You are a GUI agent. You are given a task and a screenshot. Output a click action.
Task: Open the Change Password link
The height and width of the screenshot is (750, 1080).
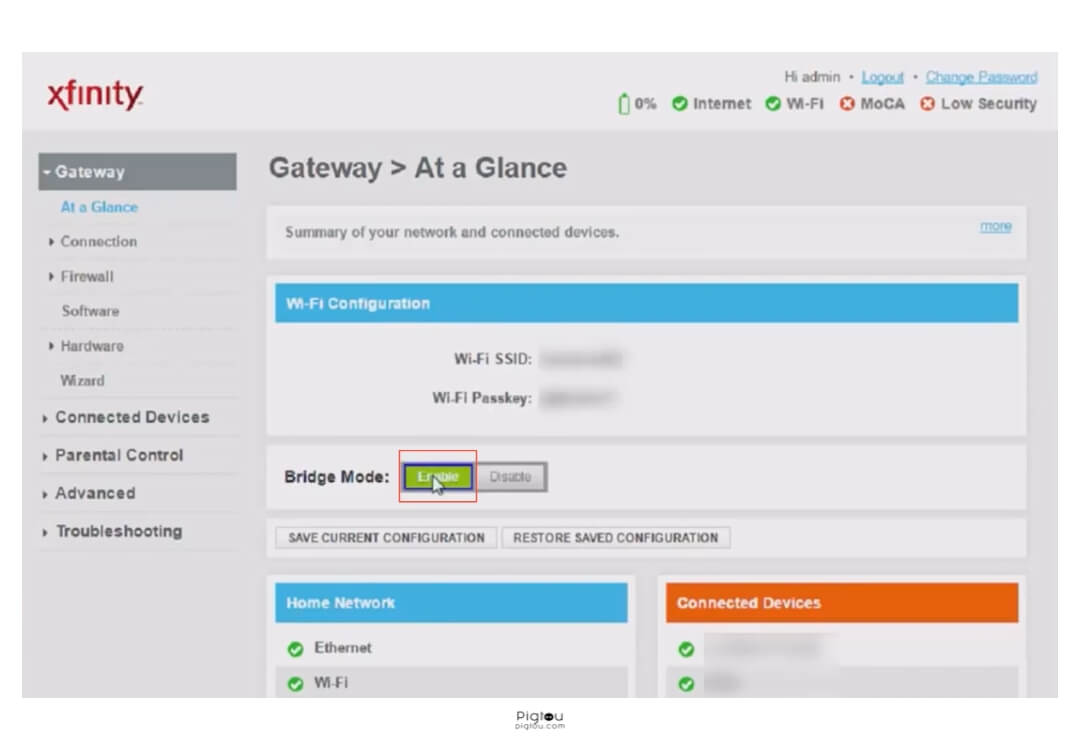pyautogui.click(x=981, y=76)
